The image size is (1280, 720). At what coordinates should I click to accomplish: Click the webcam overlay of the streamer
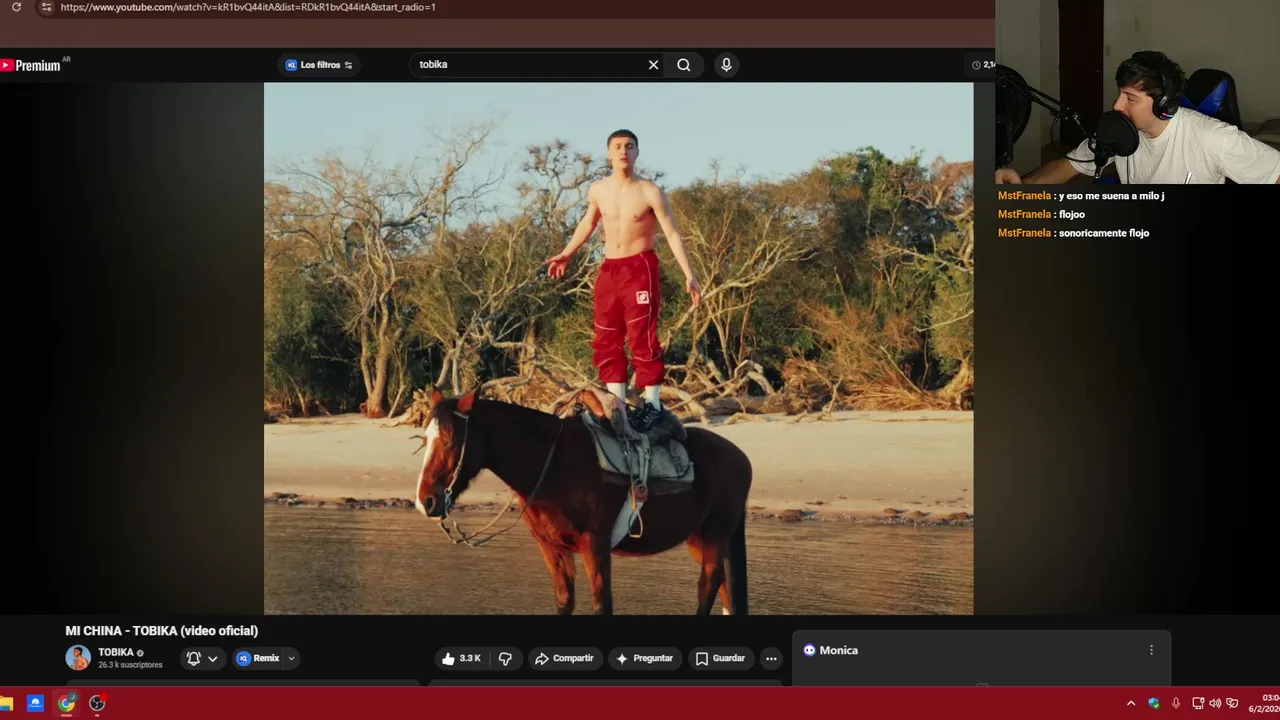1138,92
